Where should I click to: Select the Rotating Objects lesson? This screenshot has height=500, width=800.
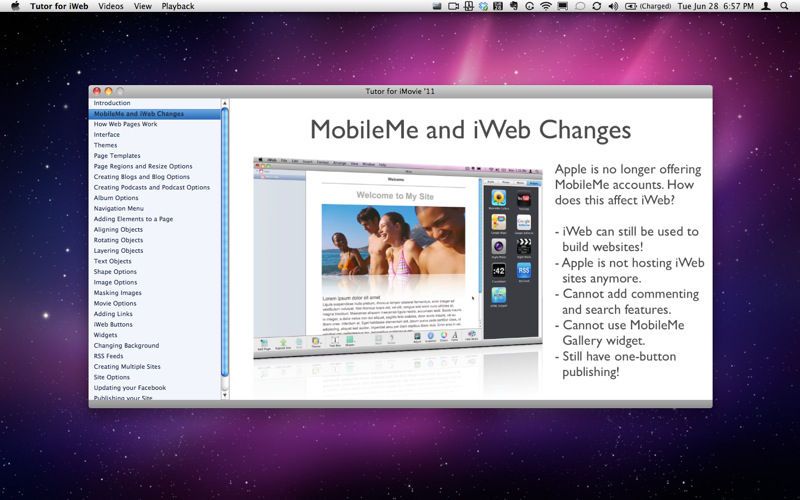click(x=155, y=240)
